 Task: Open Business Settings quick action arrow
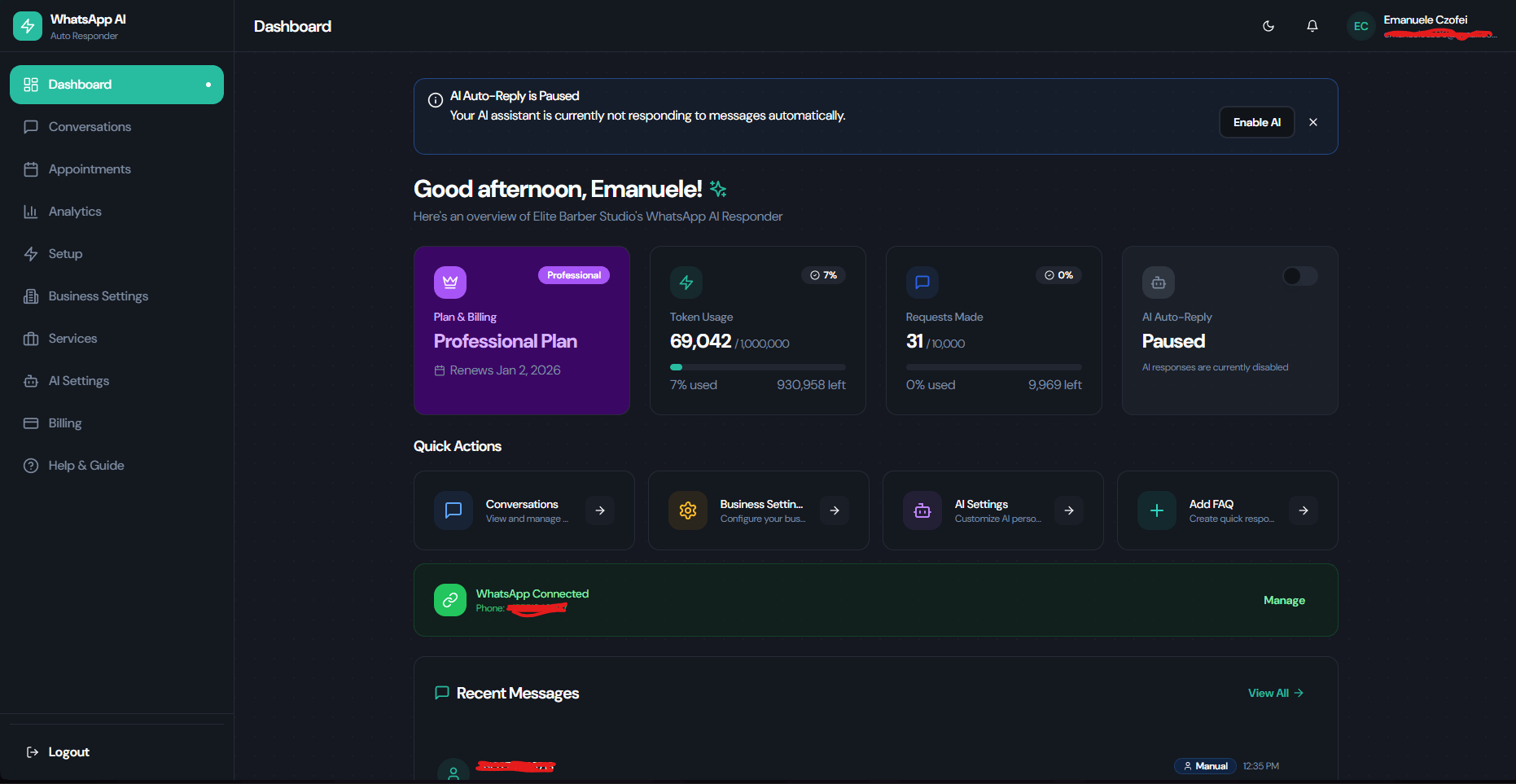coord(835,510)
